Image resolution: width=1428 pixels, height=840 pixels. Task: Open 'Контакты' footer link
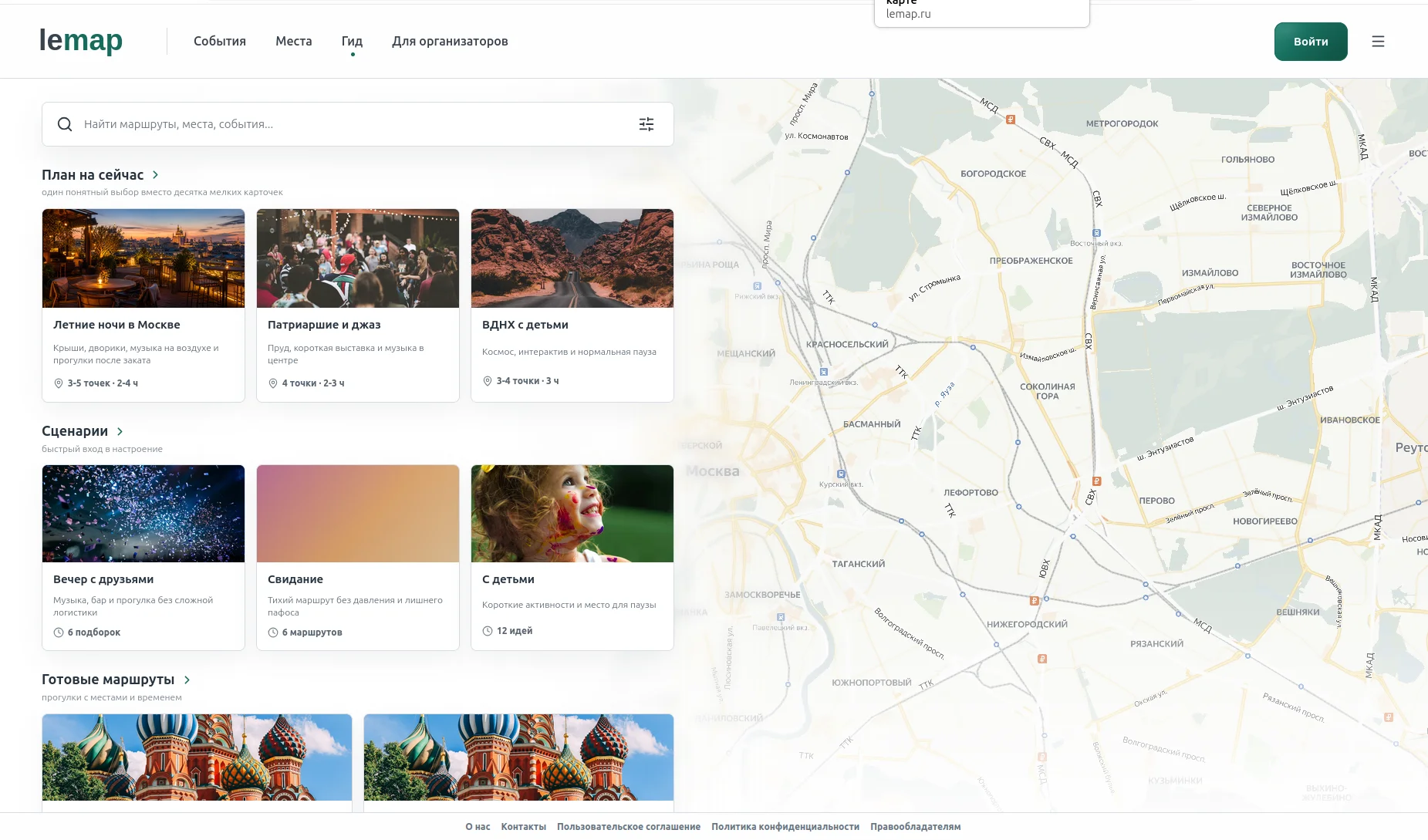click(524, 827)
